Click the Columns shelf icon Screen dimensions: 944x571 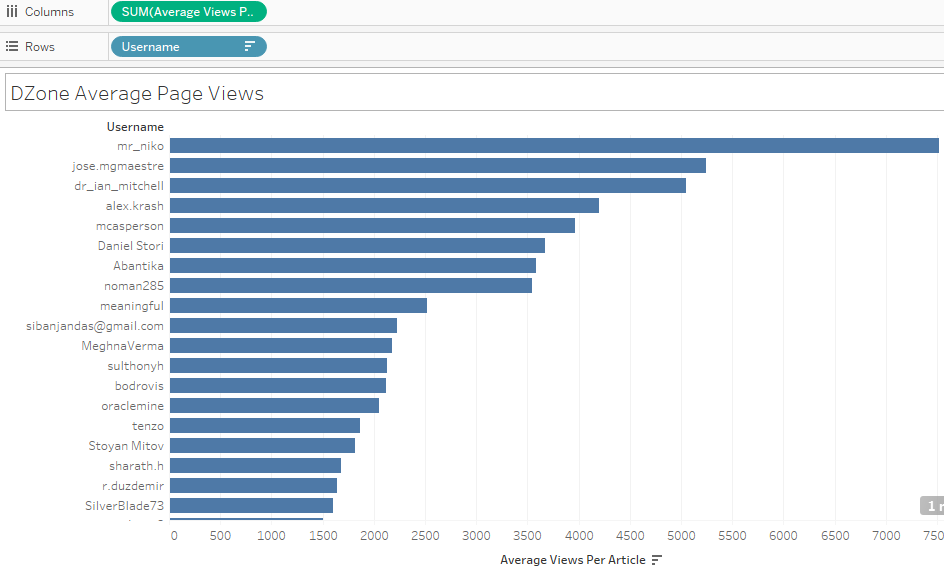click(11, 11)
